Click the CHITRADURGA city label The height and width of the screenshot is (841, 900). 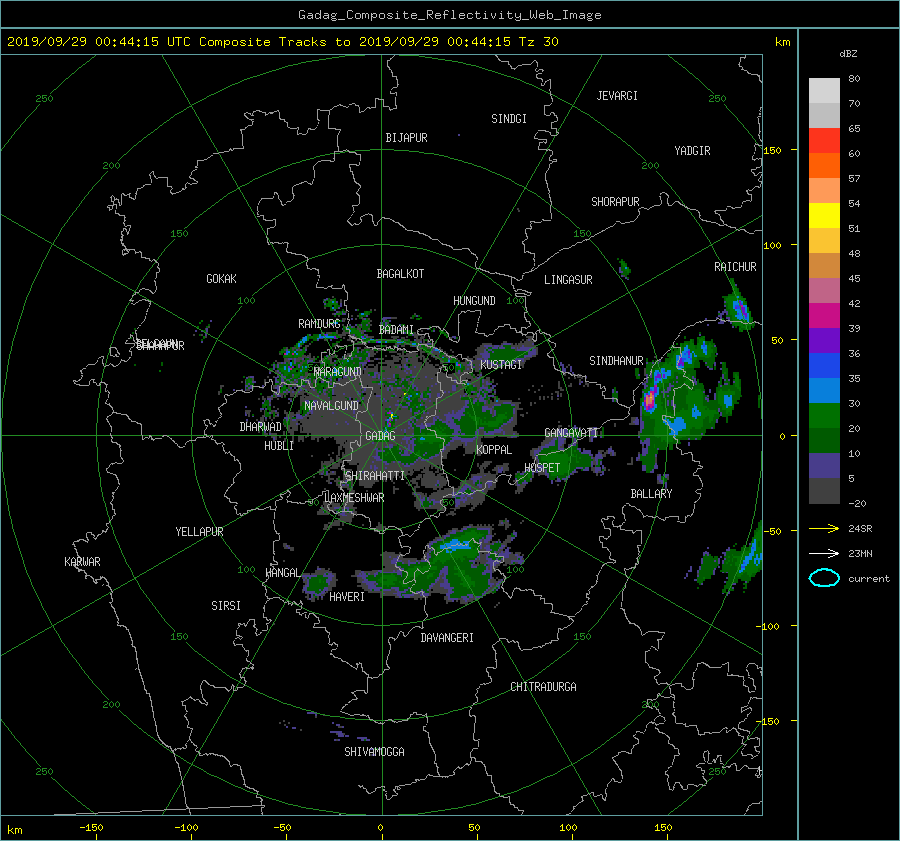coord(543,687)
